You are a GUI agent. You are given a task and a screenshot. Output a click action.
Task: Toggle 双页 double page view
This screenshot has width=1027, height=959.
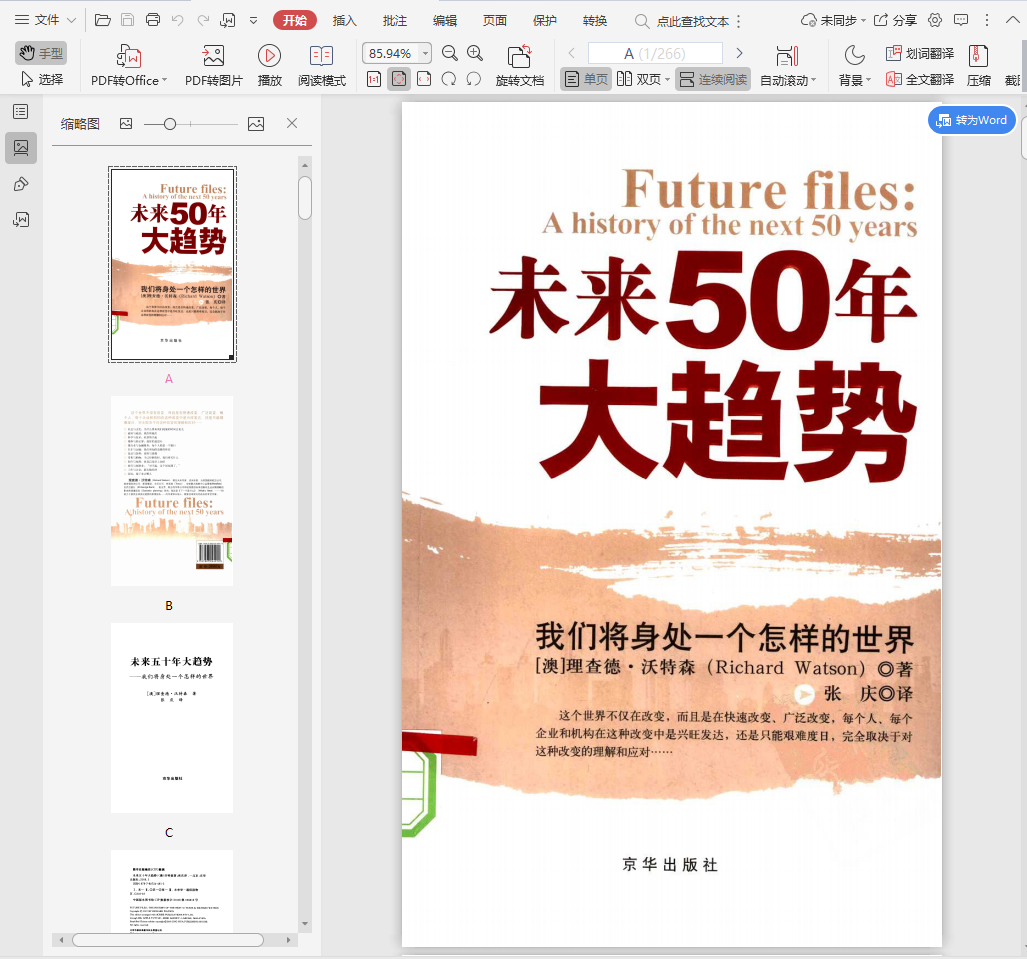[644, 79]
